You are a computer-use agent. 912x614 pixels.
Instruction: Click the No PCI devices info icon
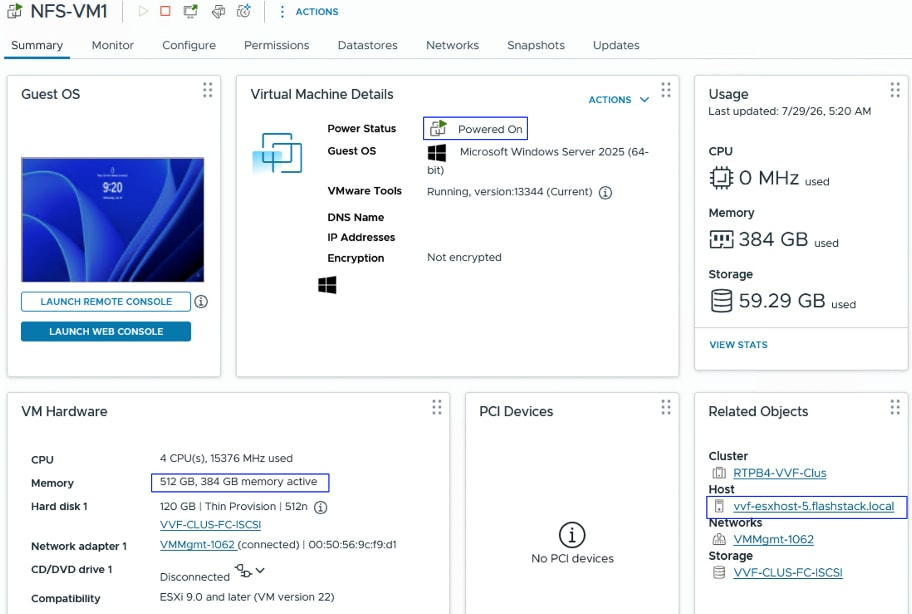[x=572, y=534]
